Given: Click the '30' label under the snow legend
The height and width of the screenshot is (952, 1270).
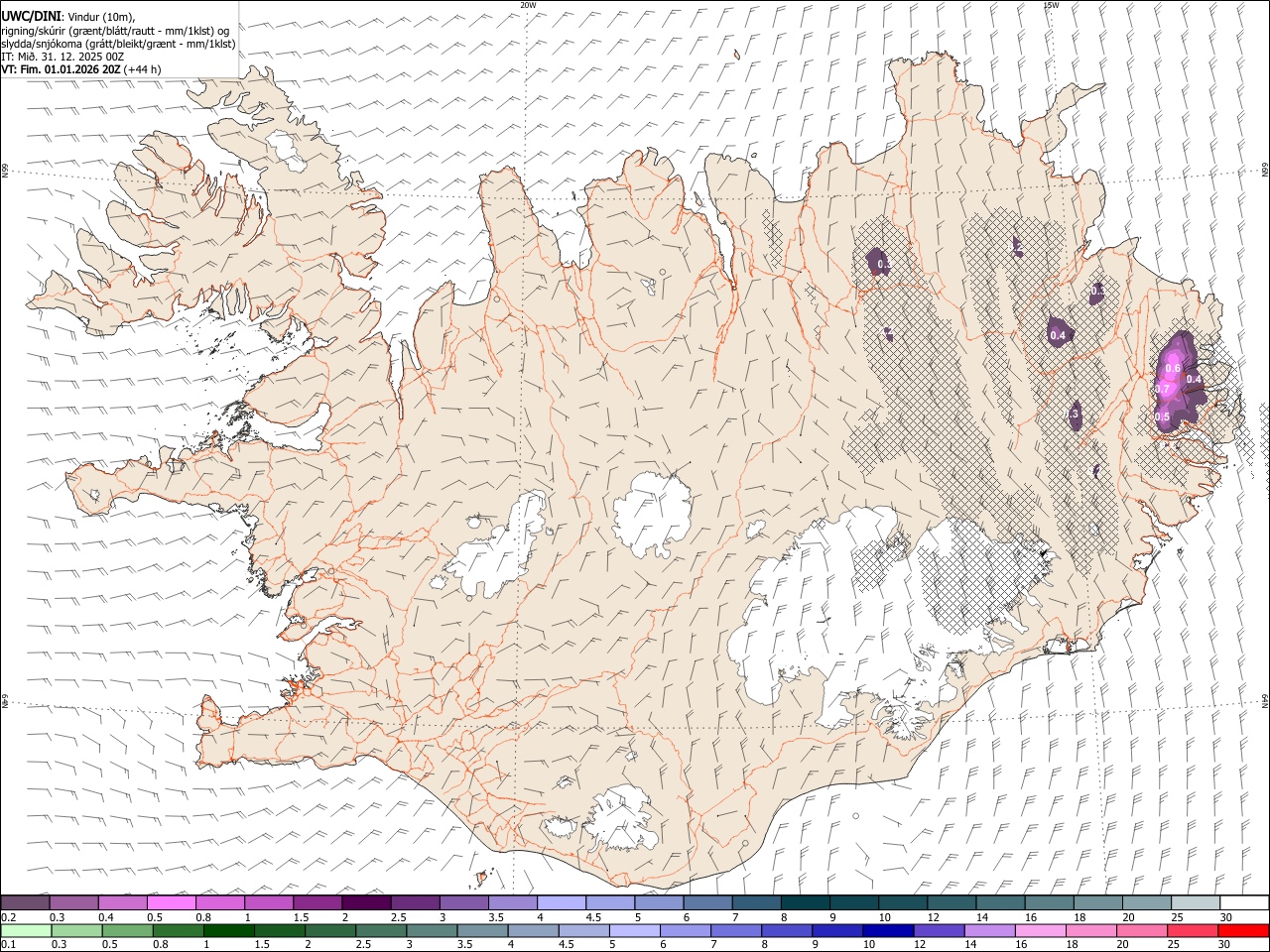Looking at the screenshot, I should (x=1226, y=917).
